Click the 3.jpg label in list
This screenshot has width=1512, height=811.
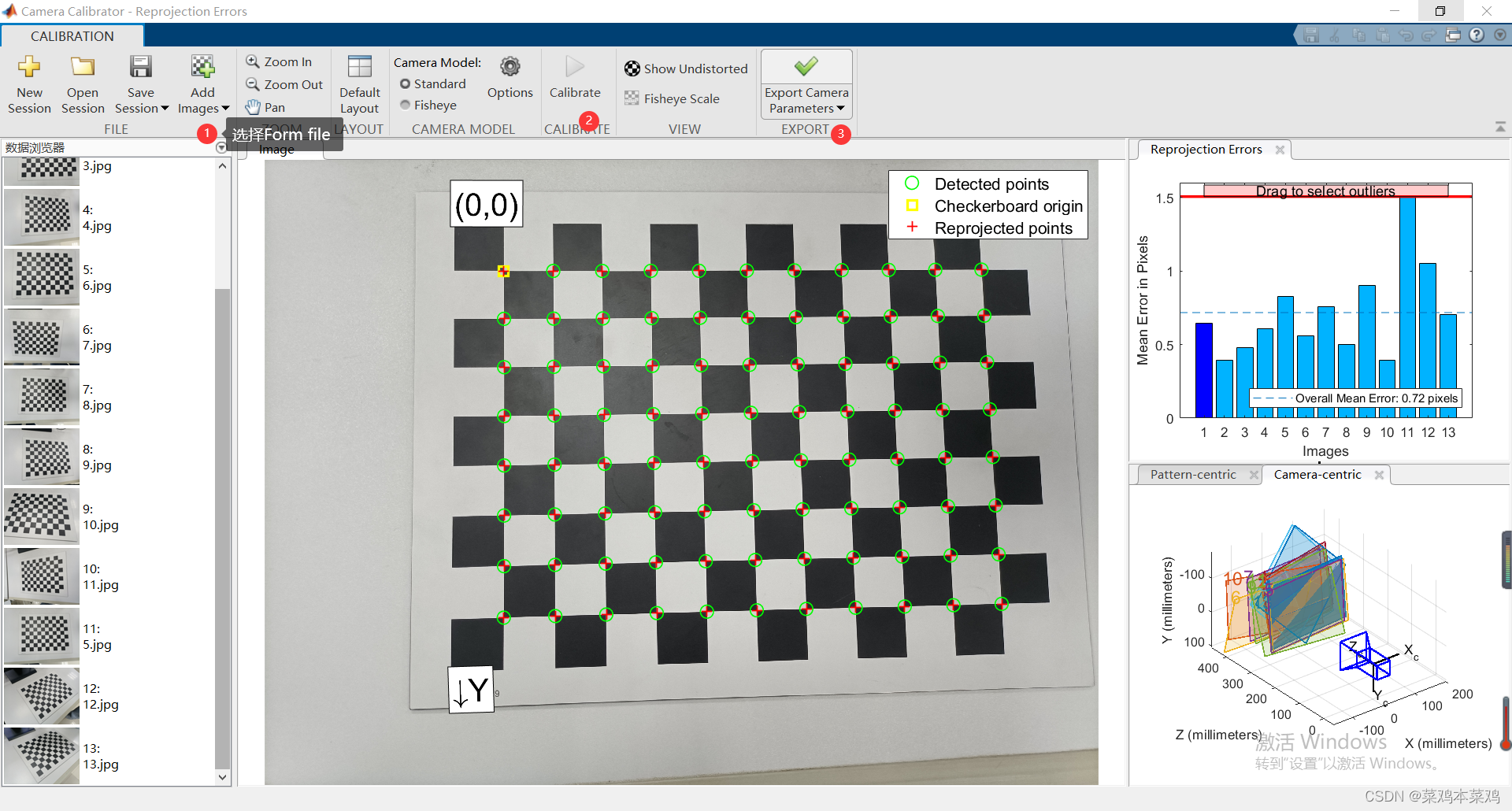click(x=98, y=166)
